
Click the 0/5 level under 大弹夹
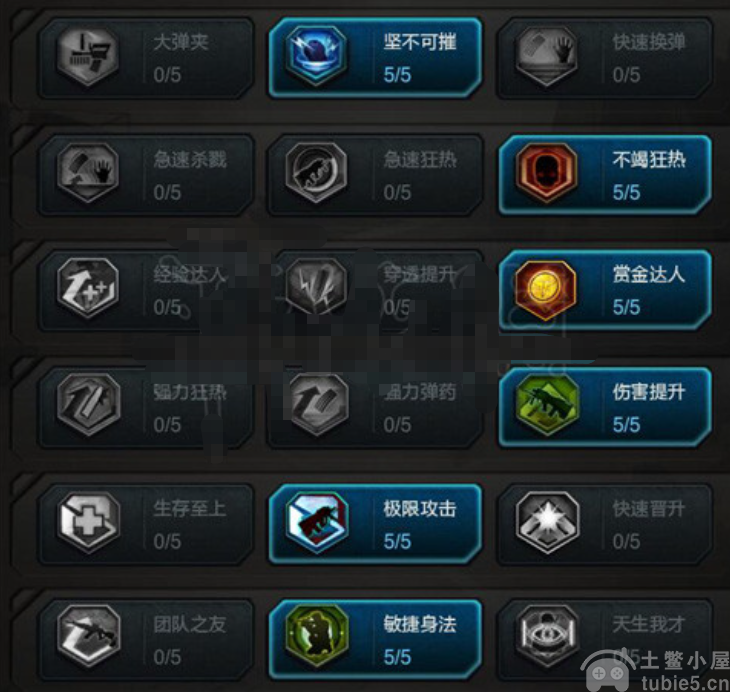coord(167,75)
